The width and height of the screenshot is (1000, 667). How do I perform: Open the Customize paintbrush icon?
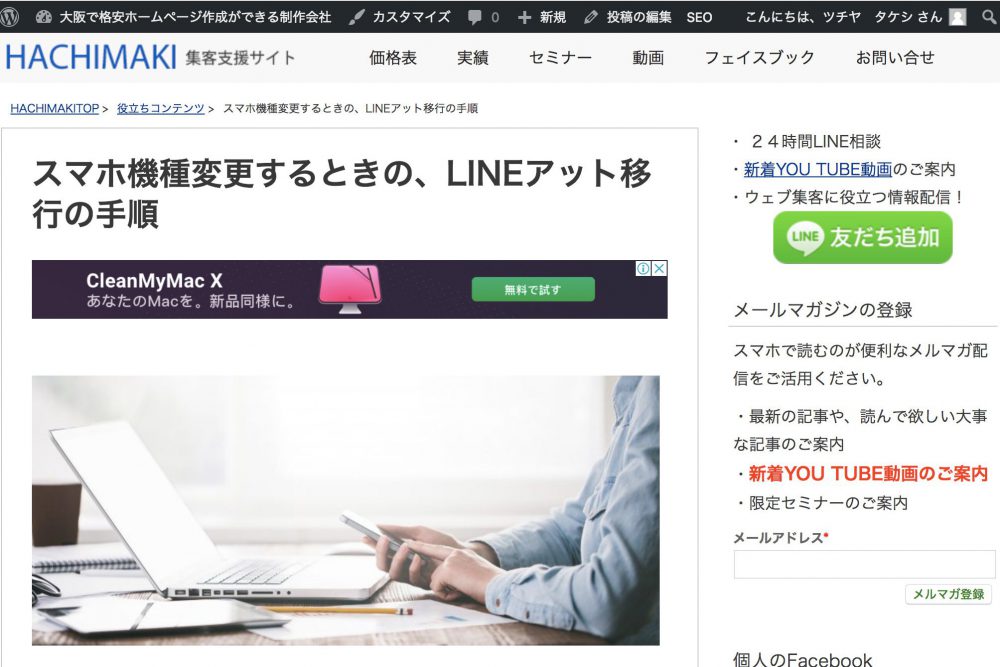click(x=357, y=17)
